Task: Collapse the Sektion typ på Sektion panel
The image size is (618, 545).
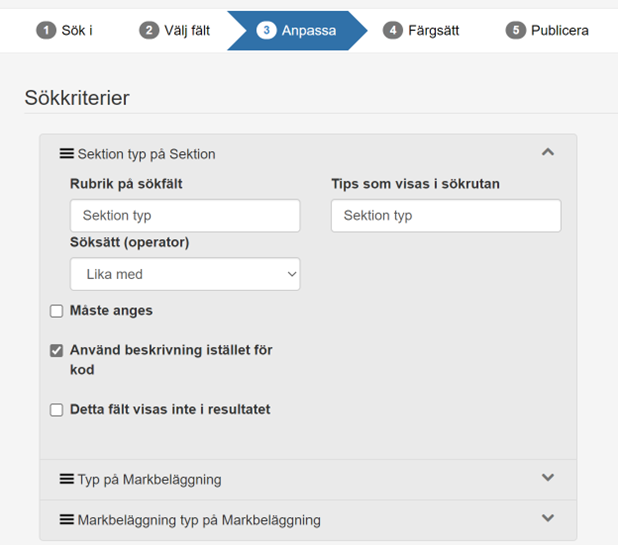Action: coord(547,153)
